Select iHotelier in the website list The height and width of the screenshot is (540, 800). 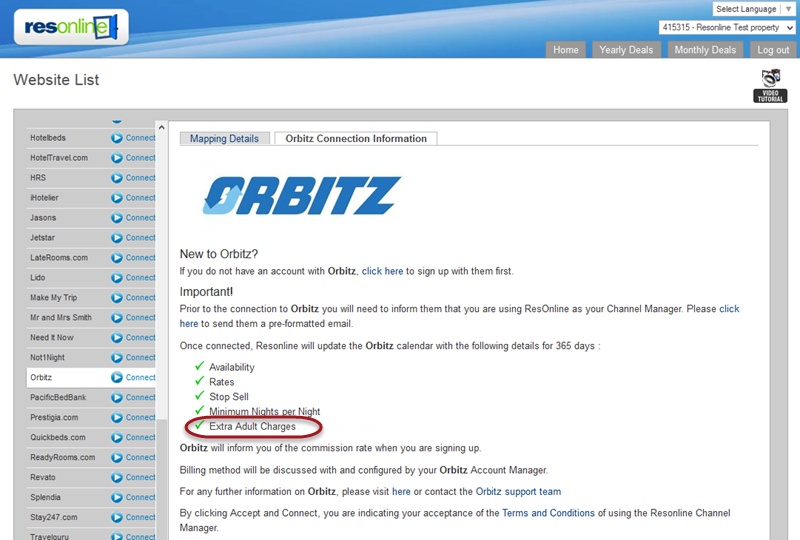click(44, 198)
